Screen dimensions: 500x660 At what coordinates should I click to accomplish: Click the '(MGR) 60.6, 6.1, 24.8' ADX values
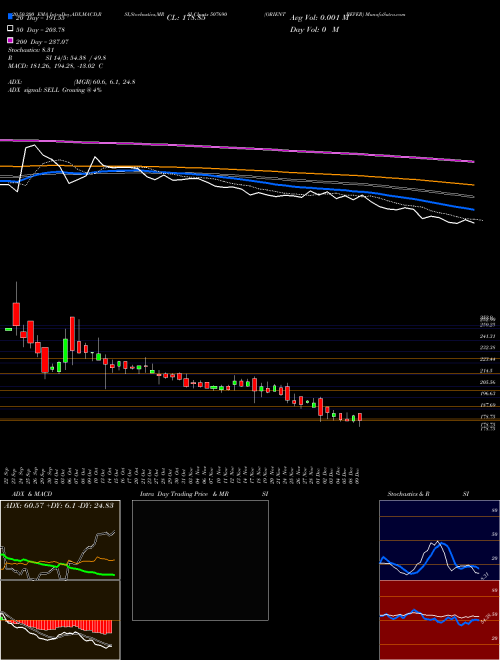pyautogui.click(x=104, y=82)
